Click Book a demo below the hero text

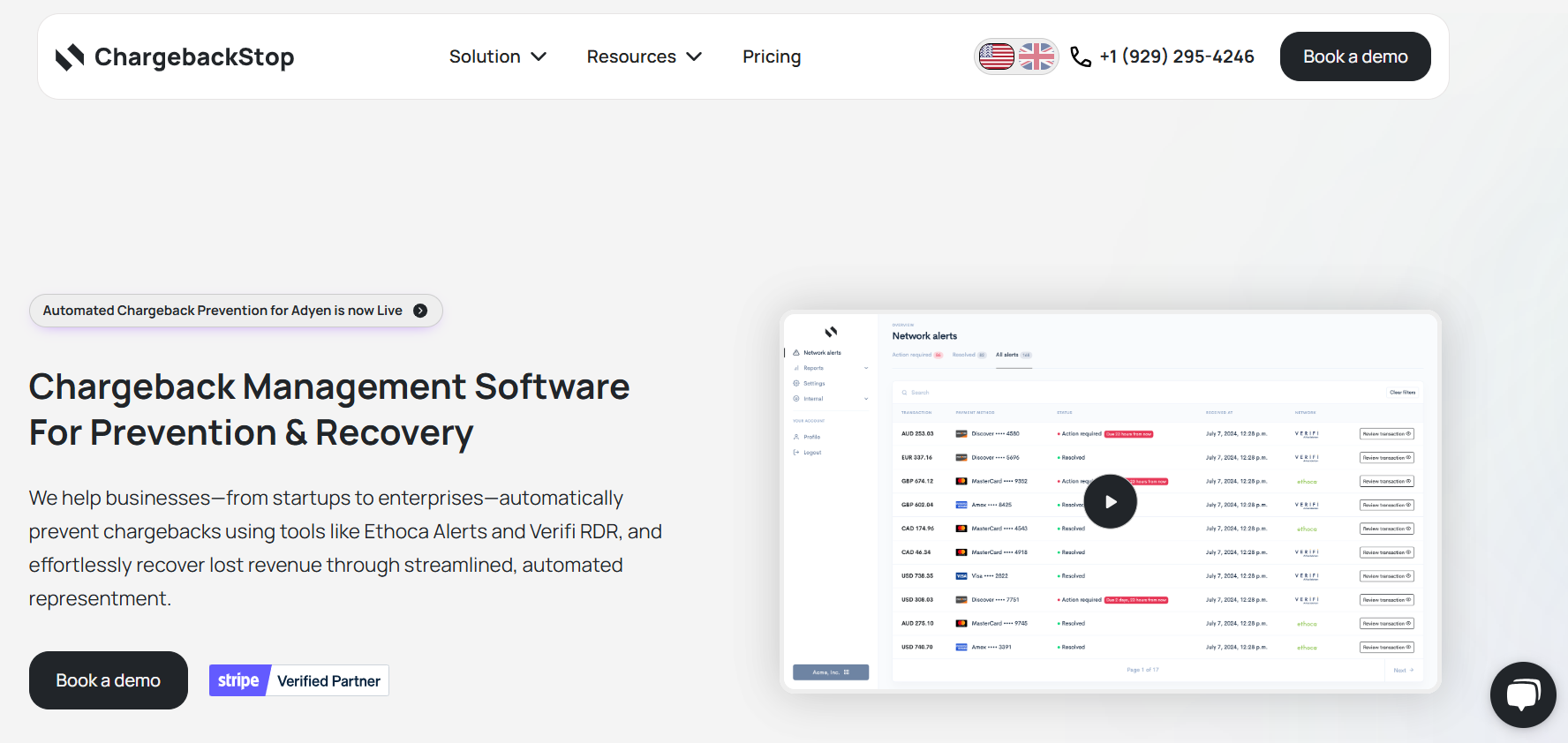coord(109,680)
